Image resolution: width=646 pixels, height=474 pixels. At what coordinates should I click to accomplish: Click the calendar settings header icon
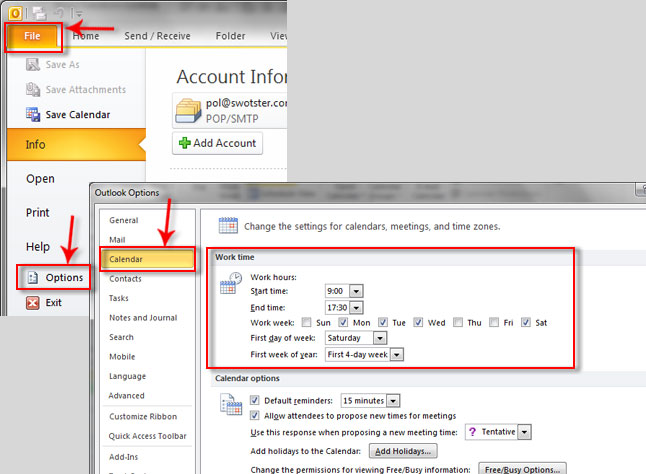[228, 225]
